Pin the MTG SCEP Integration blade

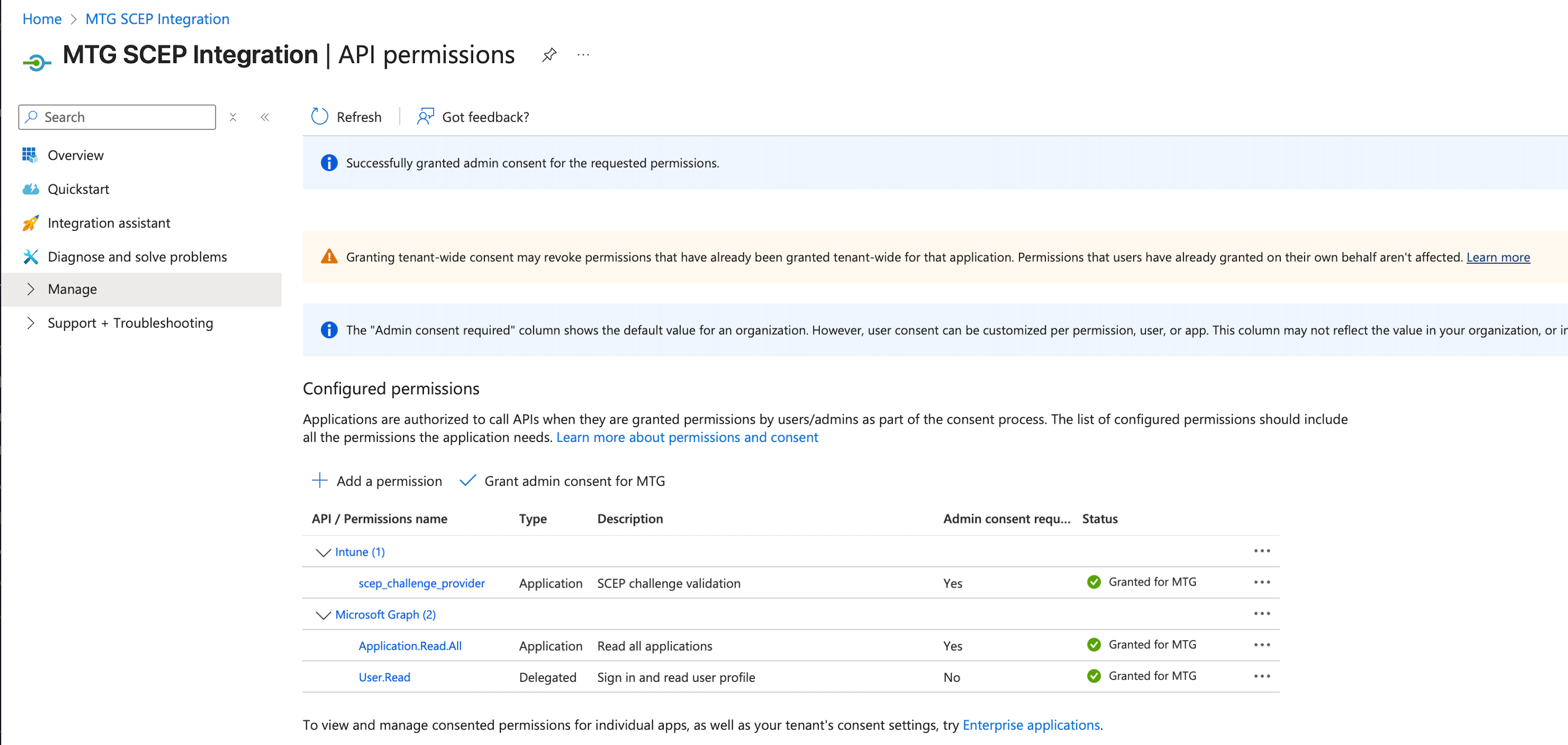(x=549, y=55)
